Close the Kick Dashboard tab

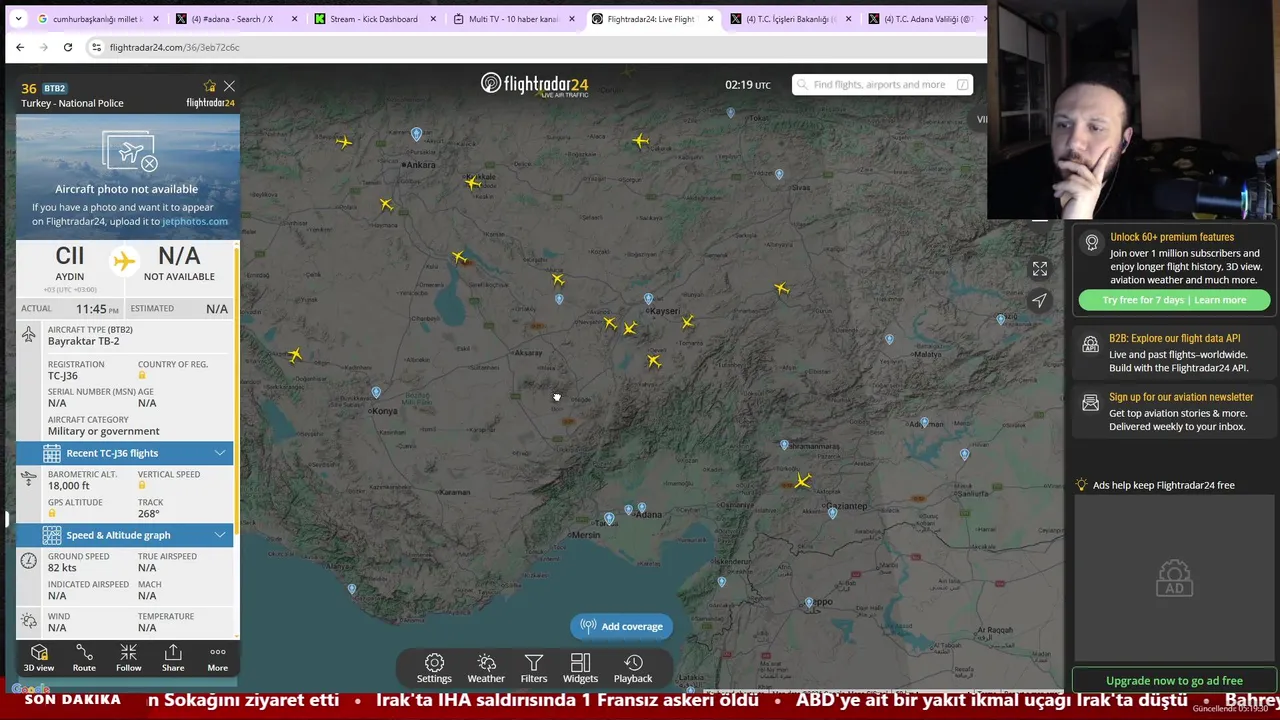click(433, 19)
